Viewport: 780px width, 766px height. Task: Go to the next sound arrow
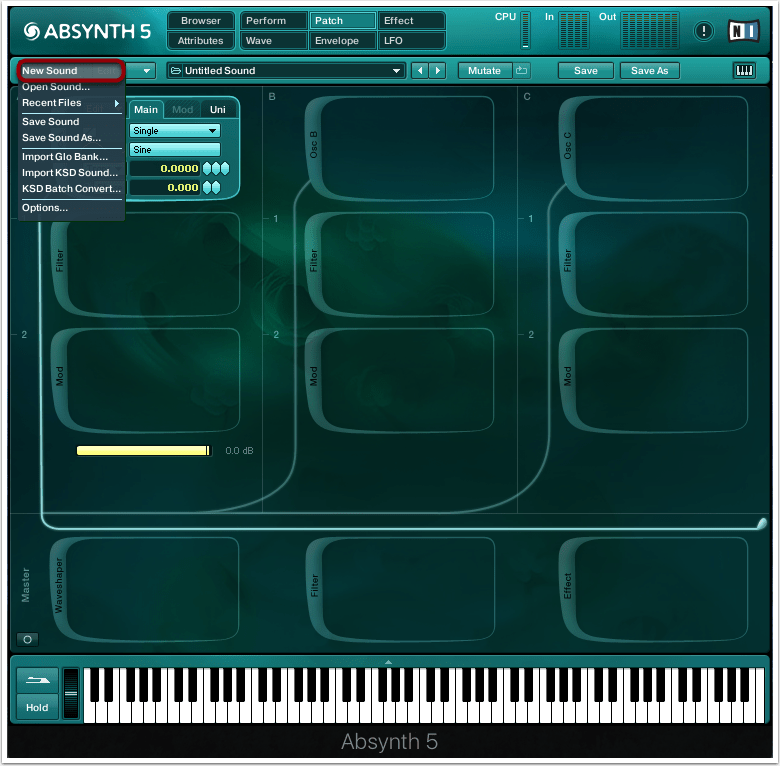pos(437,71)
